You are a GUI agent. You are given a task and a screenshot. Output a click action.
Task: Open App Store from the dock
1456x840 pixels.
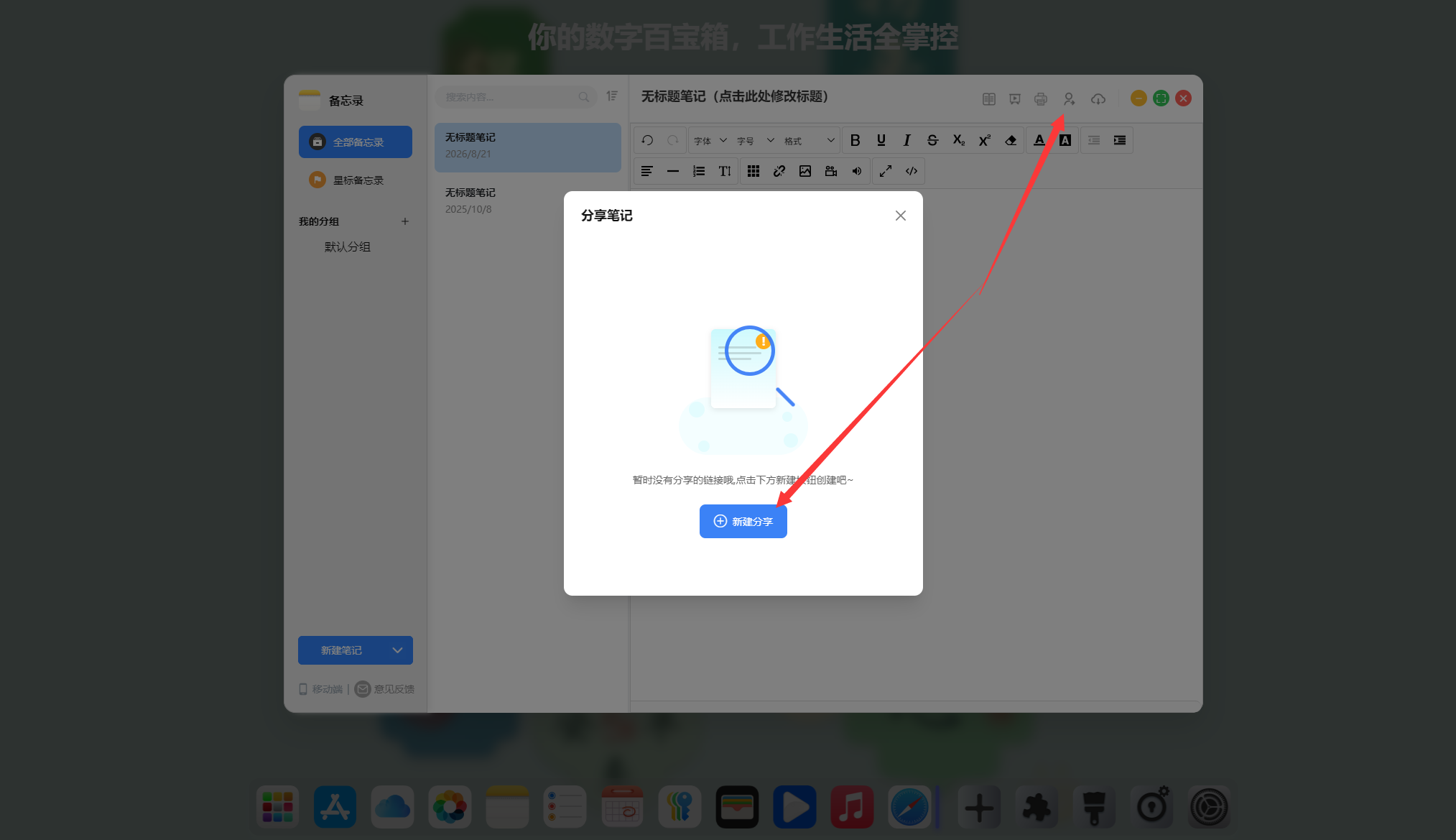pyautogui.click(x=335, y=807)
